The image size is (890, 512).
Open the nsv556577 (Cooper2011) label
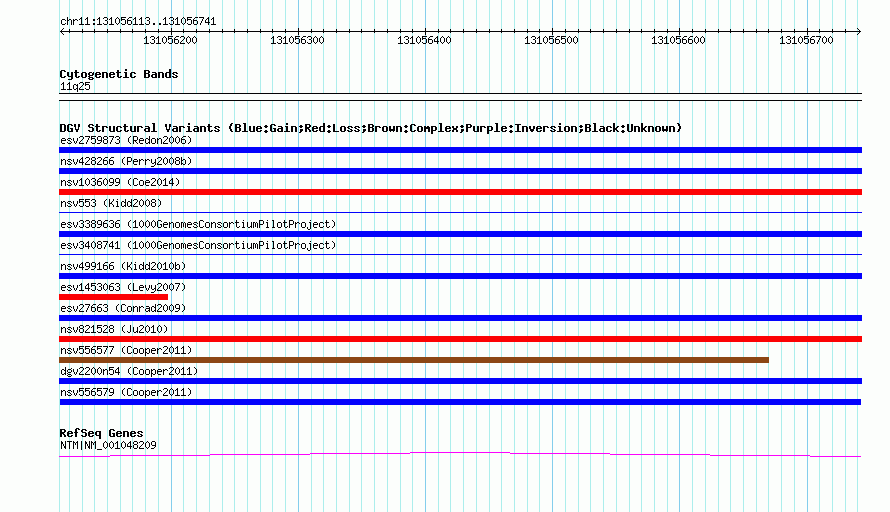tap(126, 350)
